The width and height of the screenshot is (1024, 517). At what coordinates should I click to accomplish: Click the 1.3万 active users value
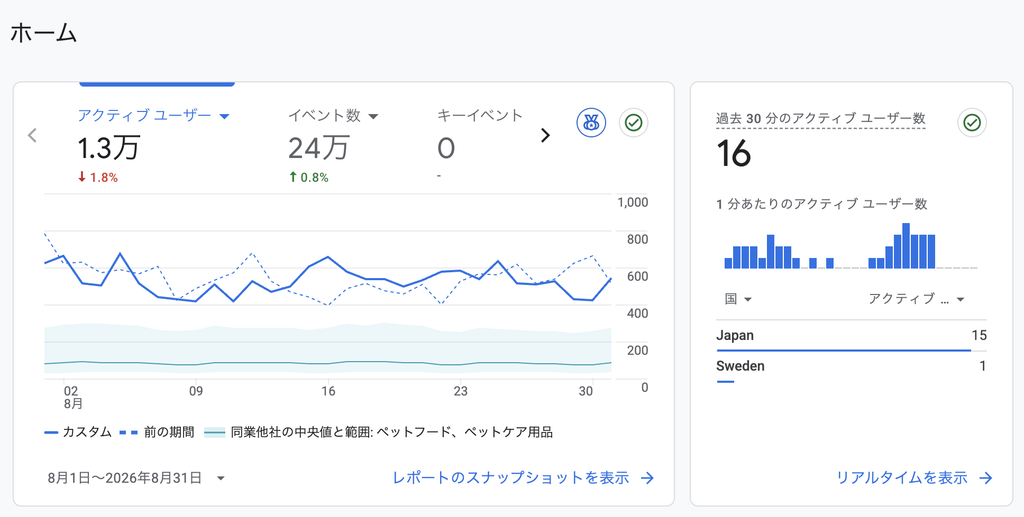pos(108,148)
